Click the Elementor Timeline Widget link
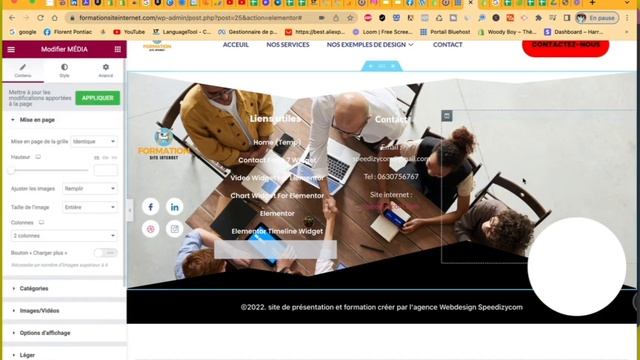This screenshot has width=640, height=360. click(277, 231)
